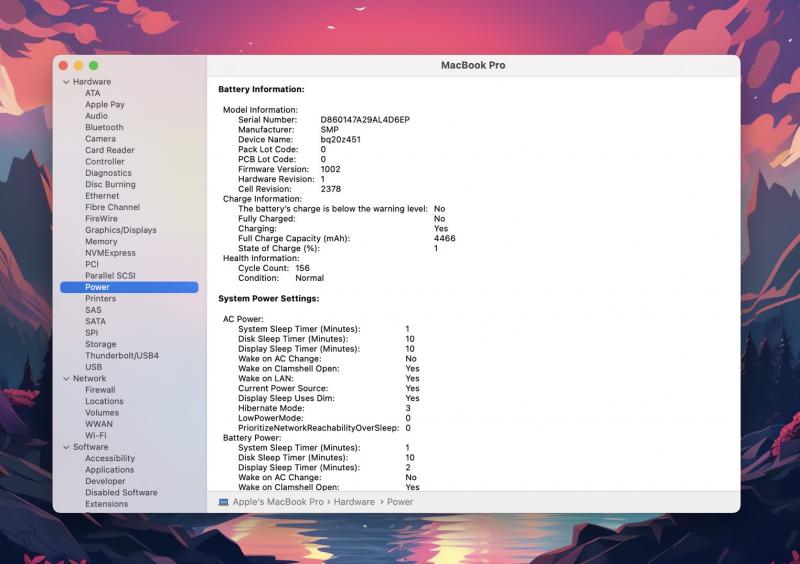Select Card Reader in the sidebar
This screenshot has height=564, width=800.
[110, 150]
